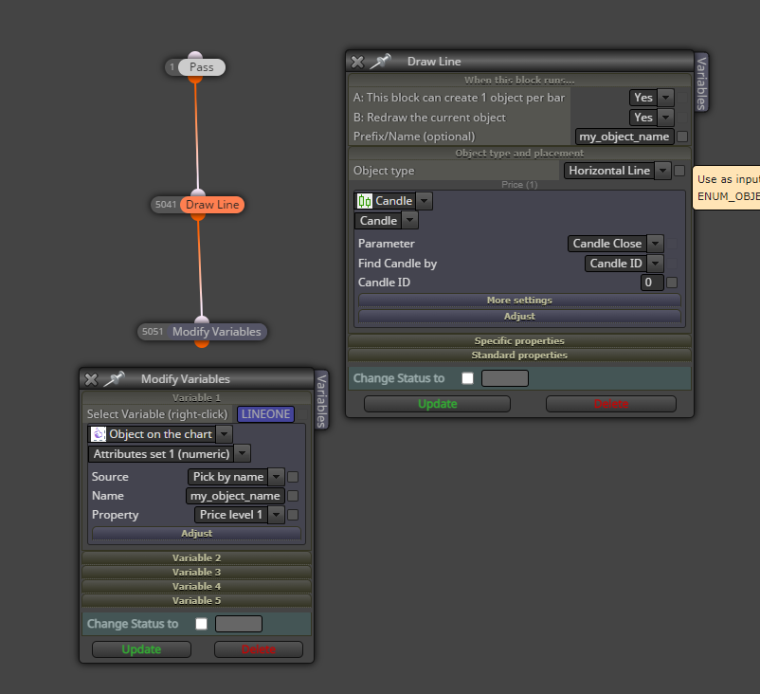The width and height of the screenshot is (760, 694).
Task: Tick the checkbox beside Name field
Action: [x=293, y=496]
